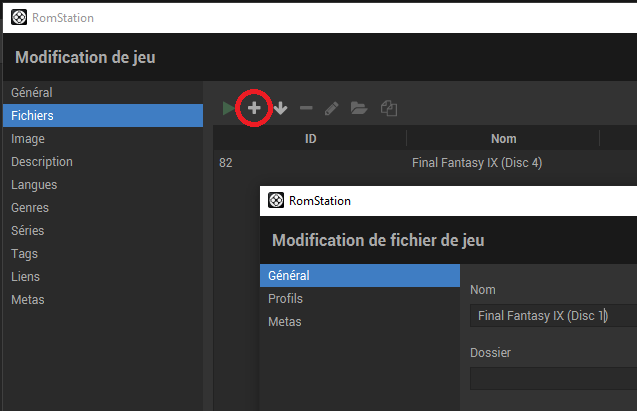Add a new file with the plus icon
Viewport: 637px width, 411px height.
tap(254, 108)
